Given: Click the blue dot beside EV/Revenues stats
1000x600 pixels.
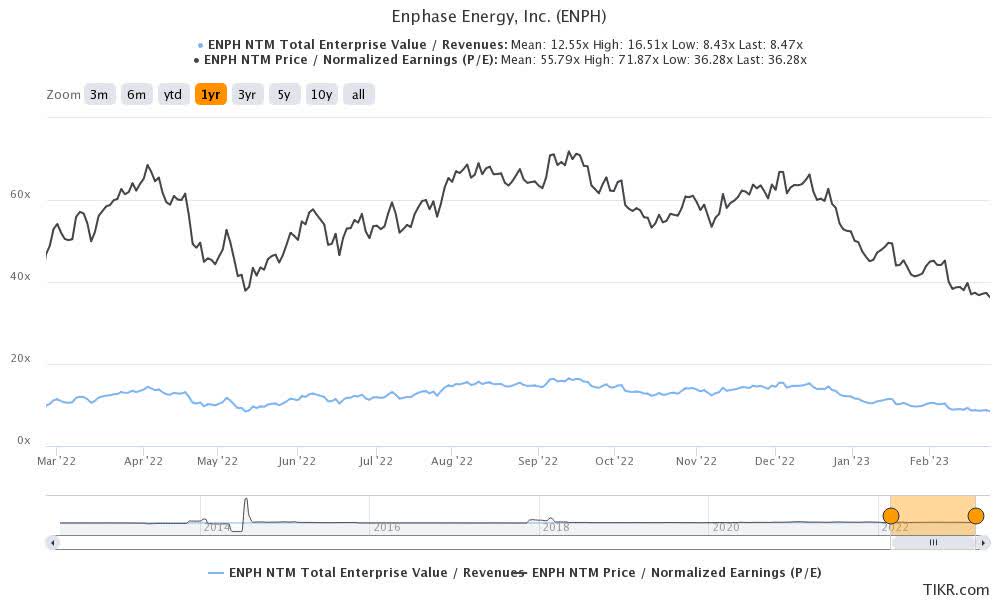Looking at the screenshot, I should click(x=198, y=44).
